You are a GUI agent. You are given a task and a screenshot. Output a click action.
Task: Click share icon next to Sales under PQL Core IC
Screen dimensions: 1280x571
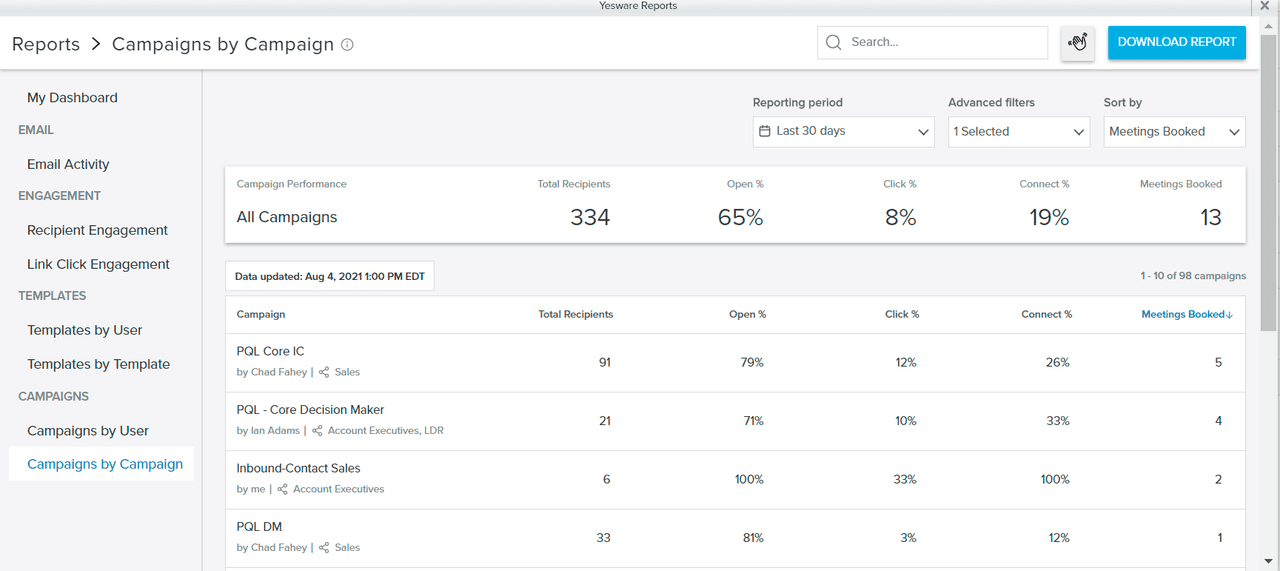coord(324,372)
